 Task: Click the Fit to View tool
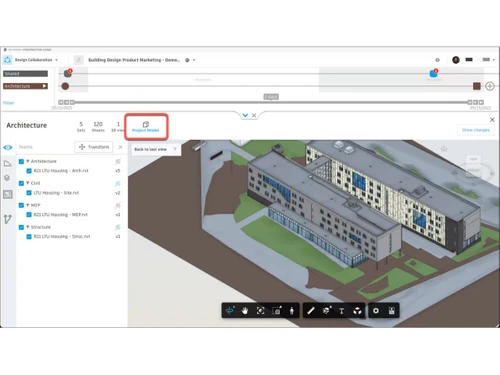pyautogui.click(x=261, y=311)
